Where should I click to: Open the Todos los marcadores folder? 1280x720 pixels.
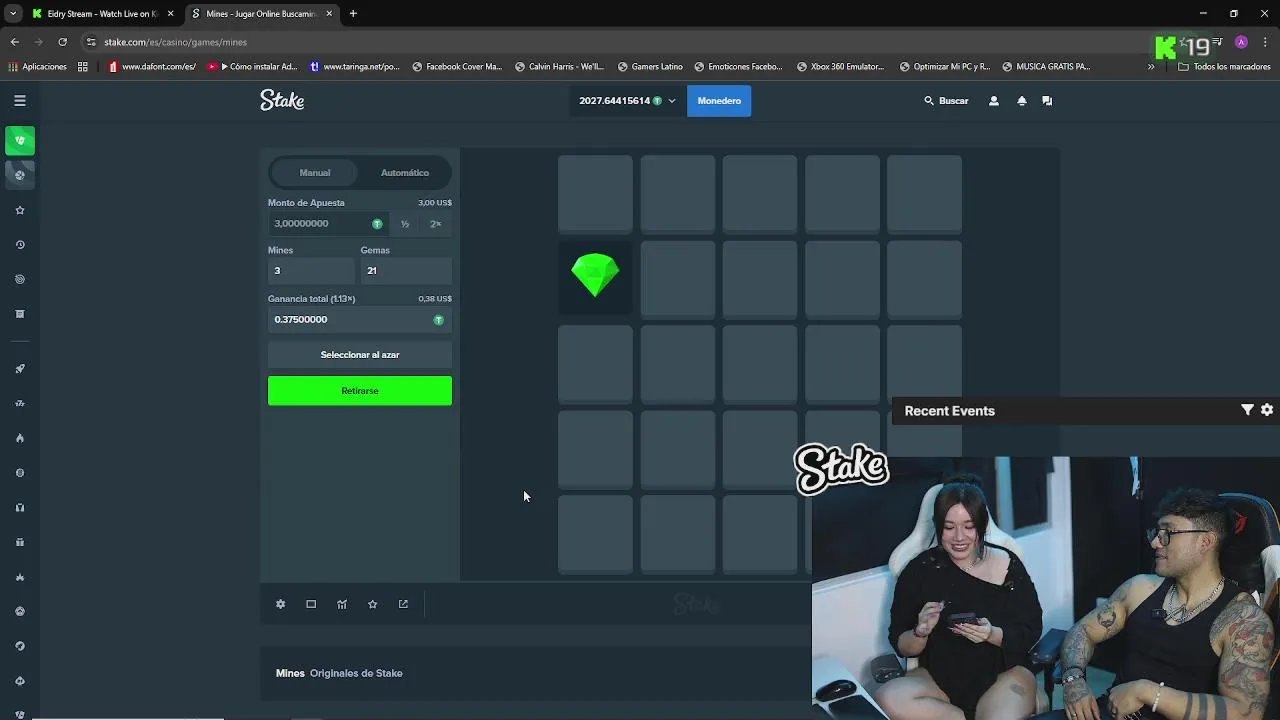pos(1224,67)
